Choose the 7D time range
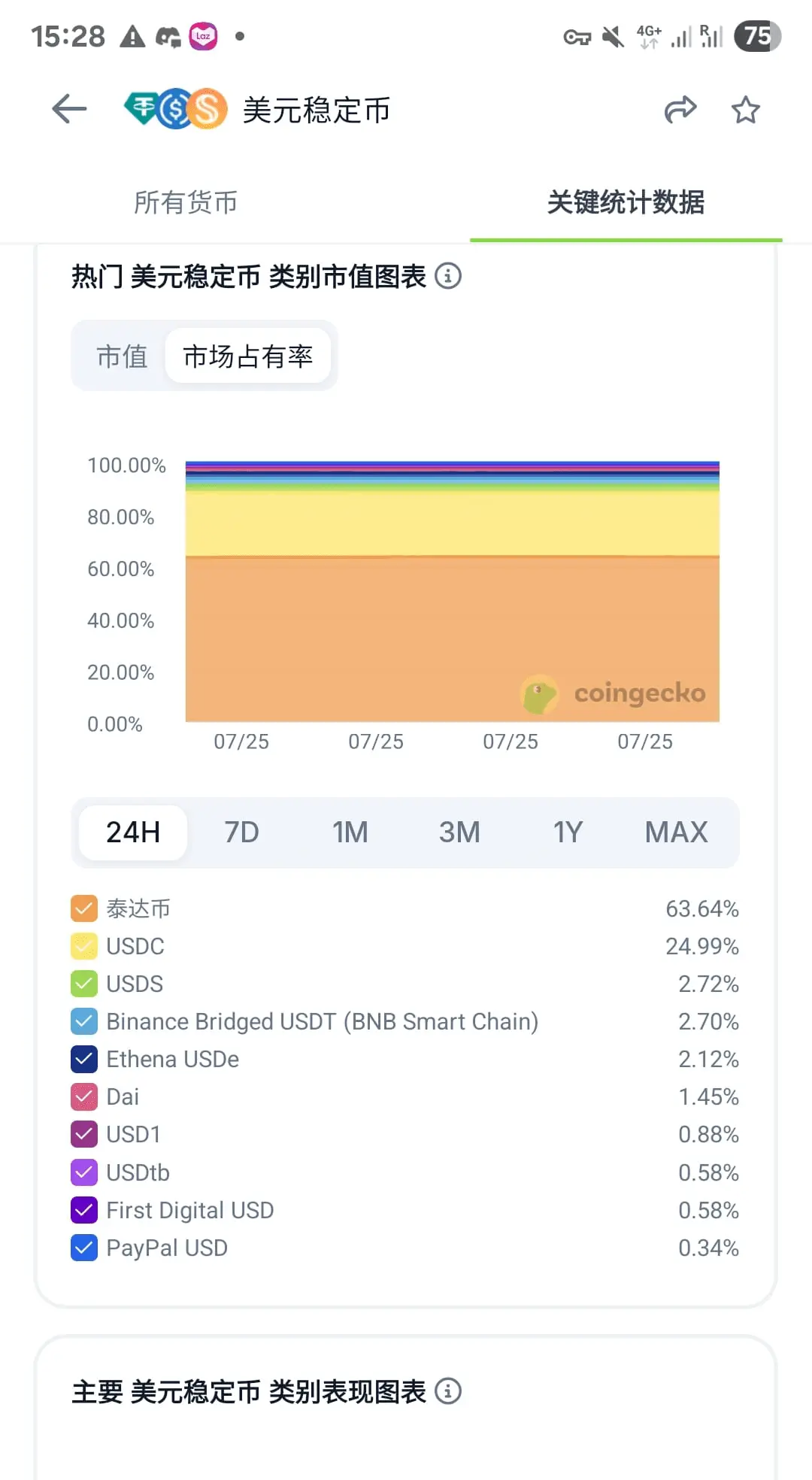The width and height of the screenshot is (812, 1480). [x=241, y=832]
